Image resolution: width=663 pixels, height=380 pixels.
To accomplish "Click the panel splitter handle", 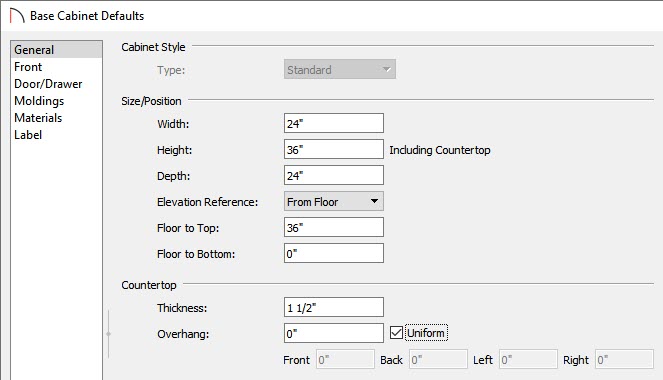I will pyautogui.click(x=109, y=334).
